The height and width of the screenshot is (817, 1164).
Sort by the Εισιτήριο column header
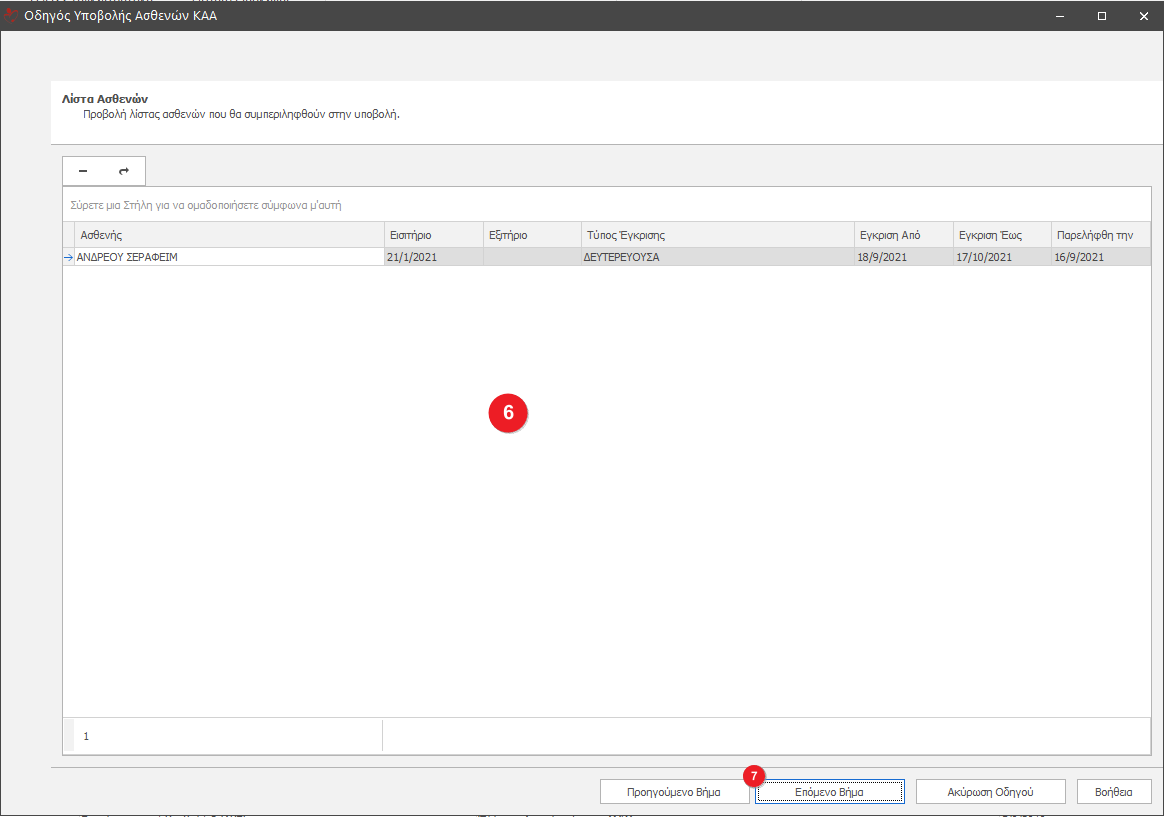click(x=434, y=235)
